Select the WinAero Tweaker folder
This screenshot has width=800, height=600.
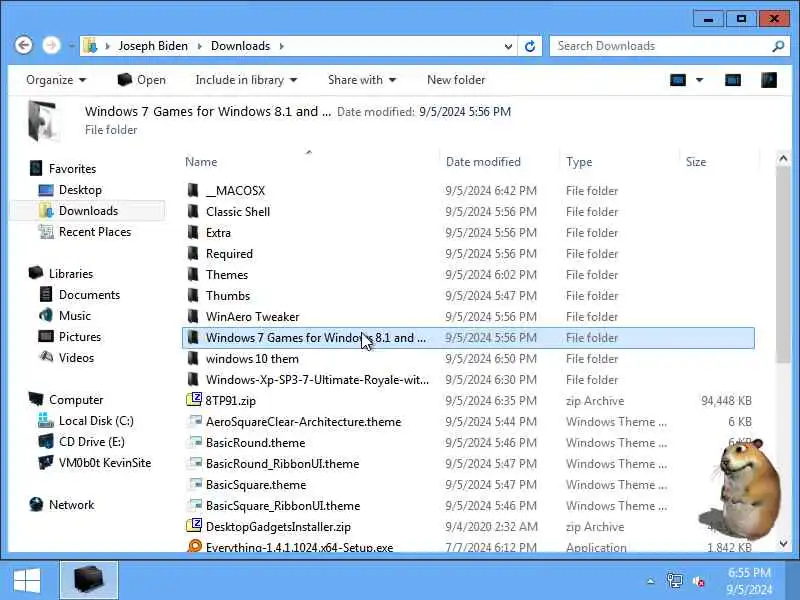(253, 316)
